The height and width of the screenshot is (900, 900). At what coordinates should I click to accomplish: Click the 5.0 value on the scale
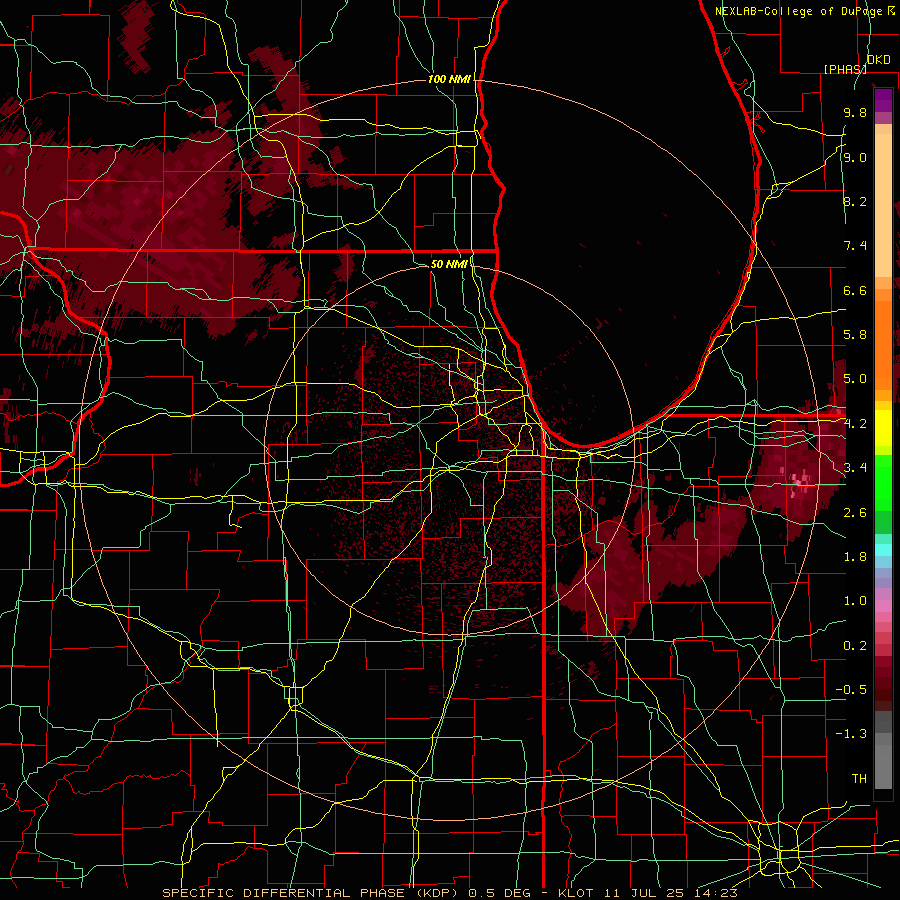[x=855, y=379]
